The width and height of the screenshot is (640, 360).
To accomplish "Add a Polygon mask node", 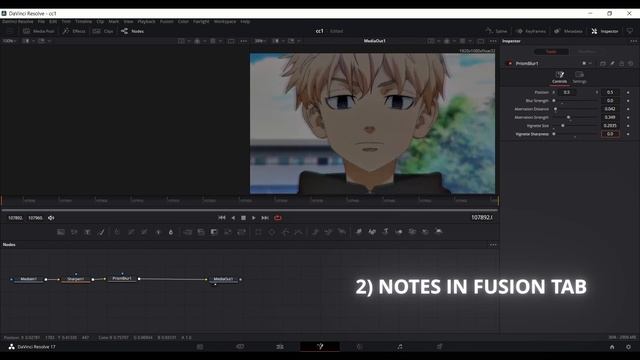I will pyautogui.click(x=286, y=232).
